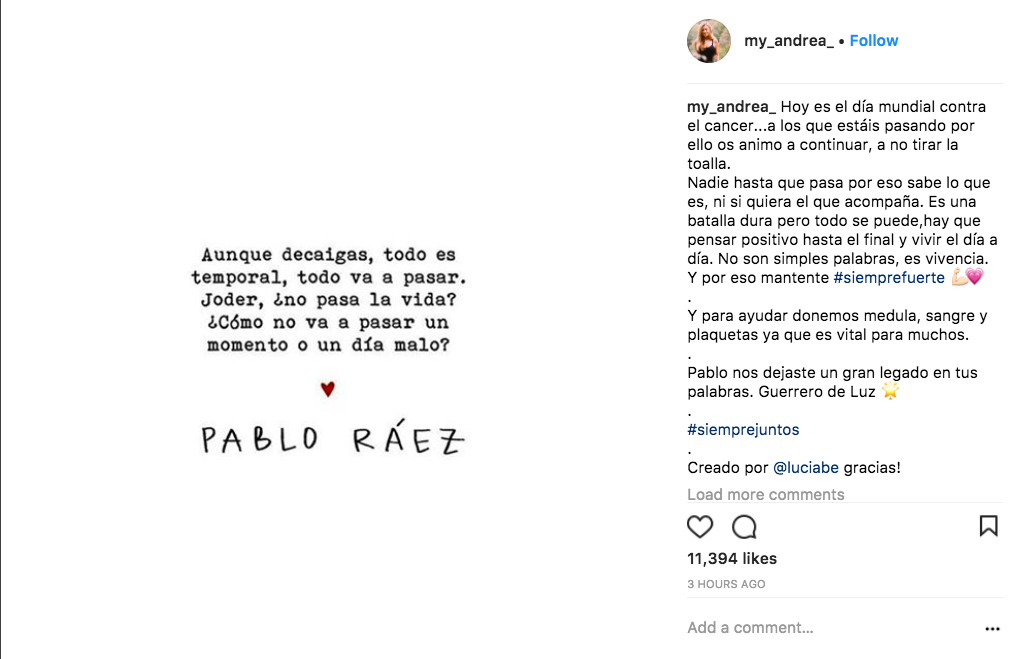Viewport: 1027px width, 659px height.
Task: Visit the @luciabe profile mention
Action: click(x=805, y=467)
